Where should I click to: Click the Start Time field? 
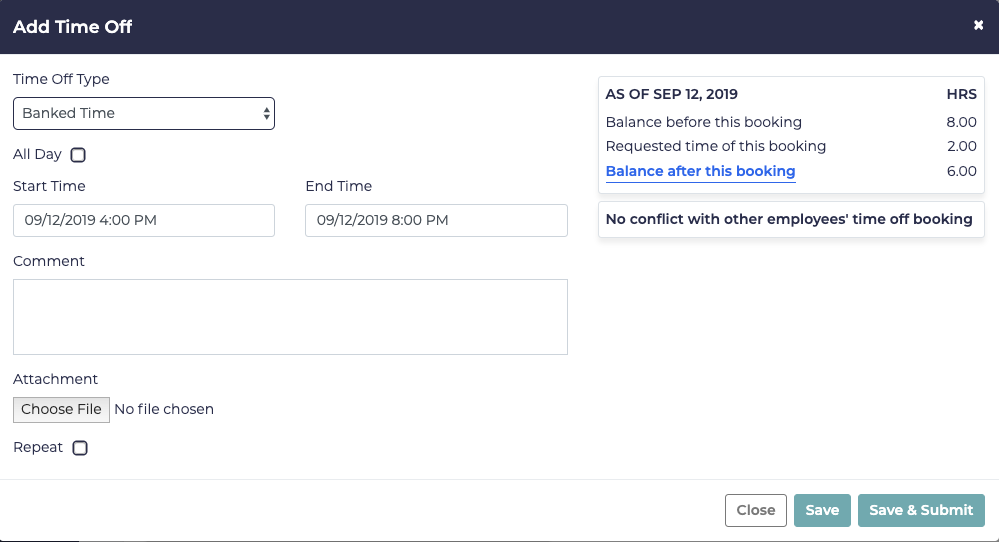144,220
